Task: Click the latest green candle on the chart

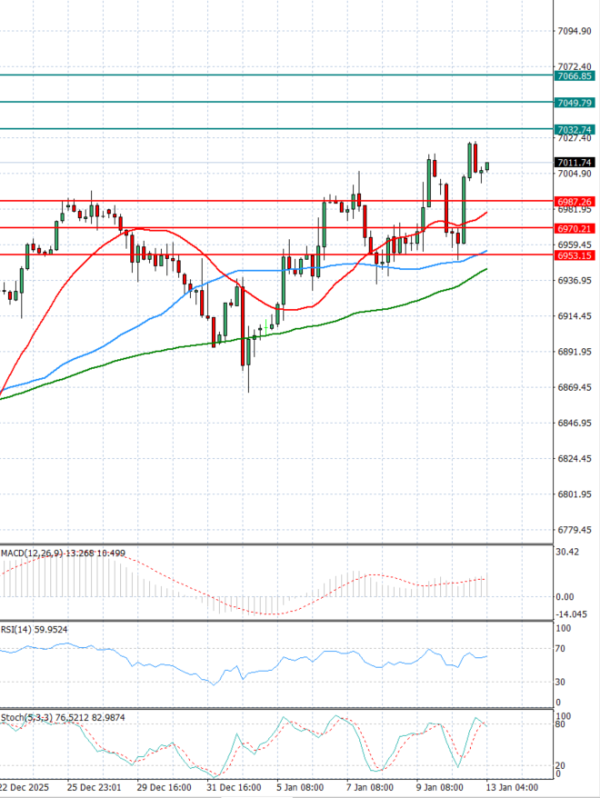Action: 487,166
